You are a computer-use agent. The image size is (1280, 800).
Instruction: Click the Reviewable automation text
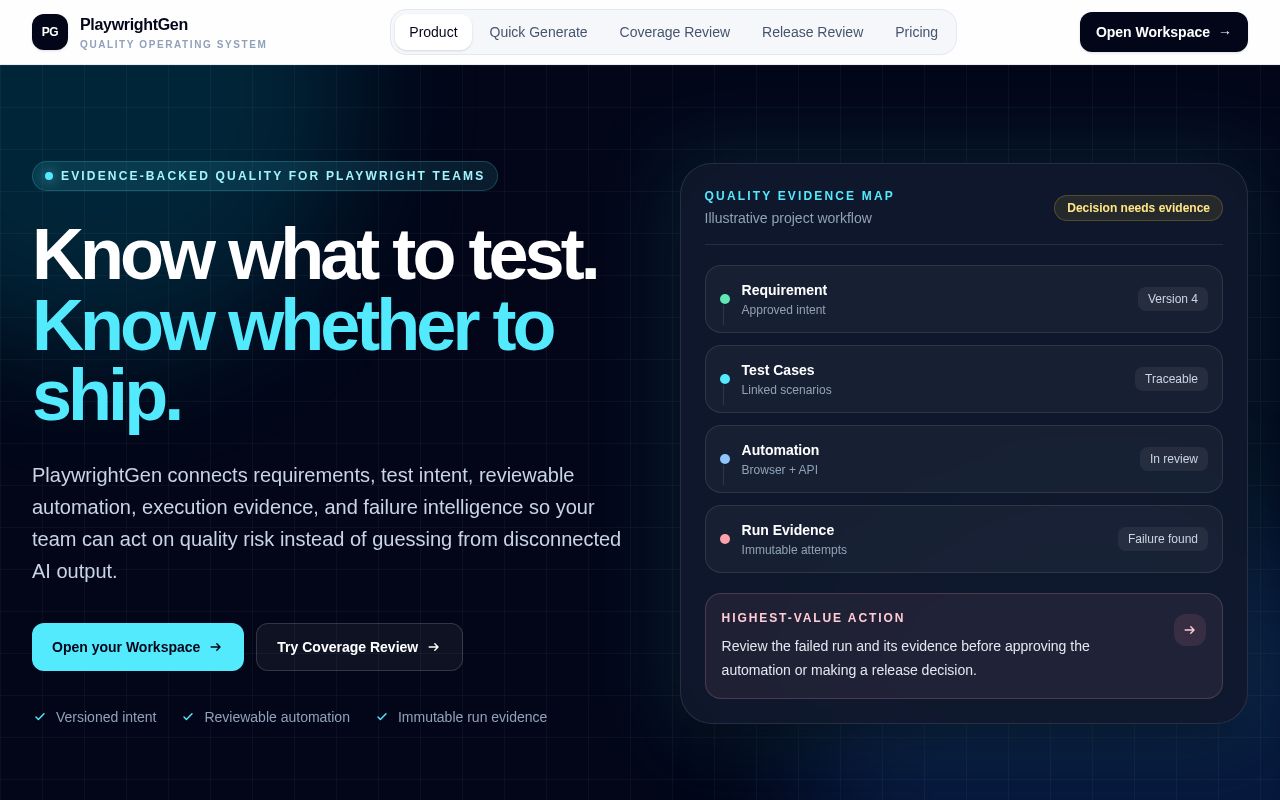point(277,717)
